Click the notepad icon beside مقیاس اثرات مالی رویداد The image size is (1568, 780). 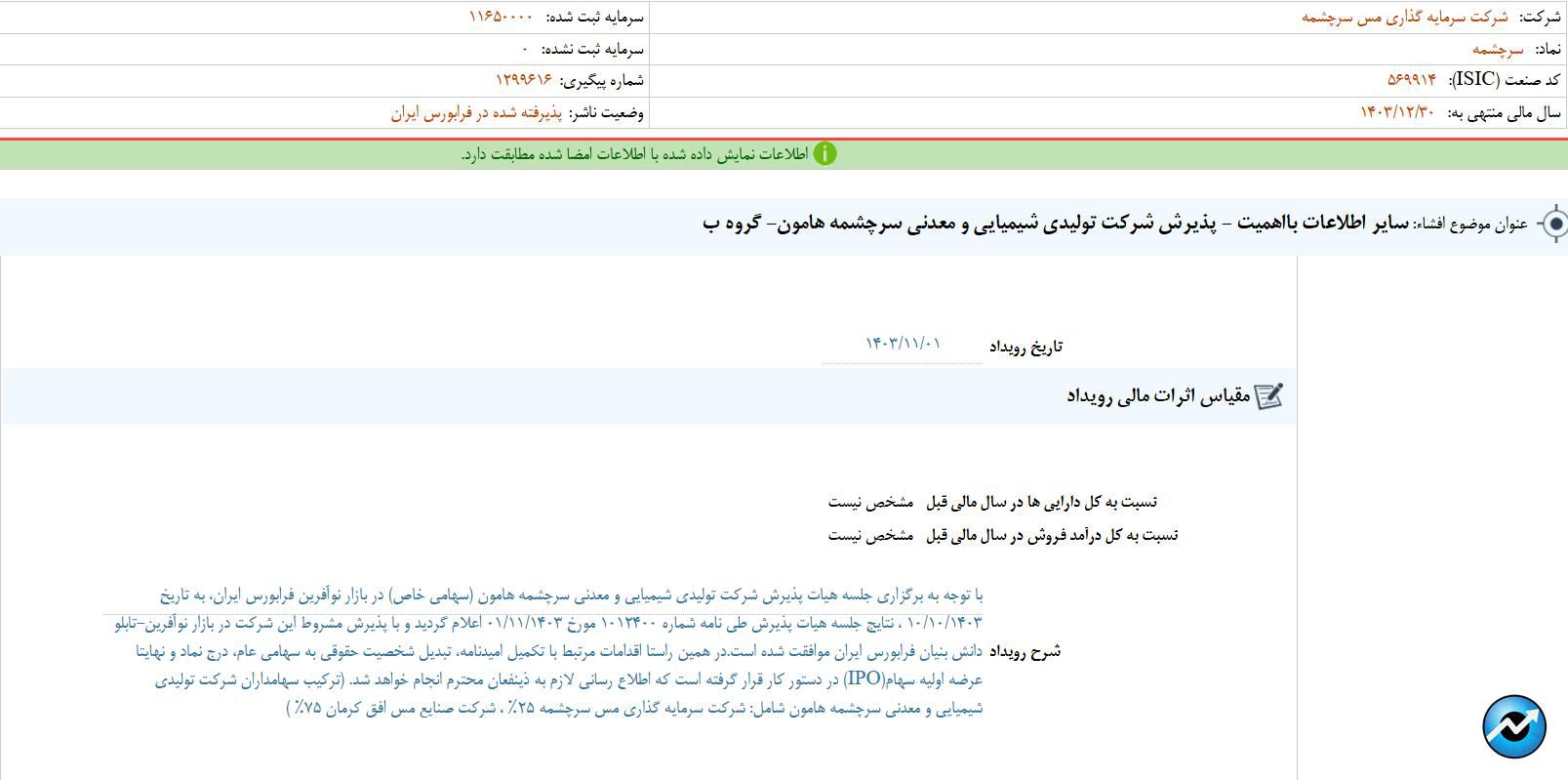pos(1268,395)
